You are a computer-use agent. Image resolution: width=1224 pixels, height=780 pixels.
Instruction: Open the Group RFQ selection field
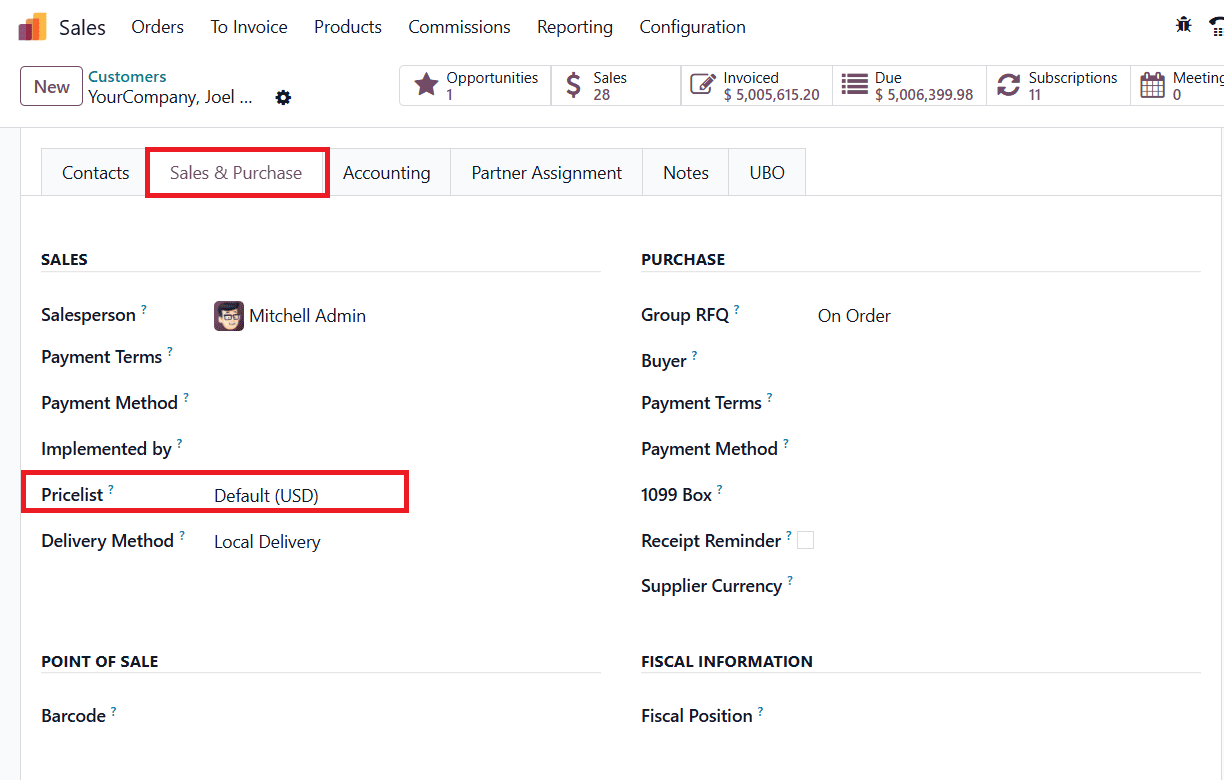click(x=854, y=315)
